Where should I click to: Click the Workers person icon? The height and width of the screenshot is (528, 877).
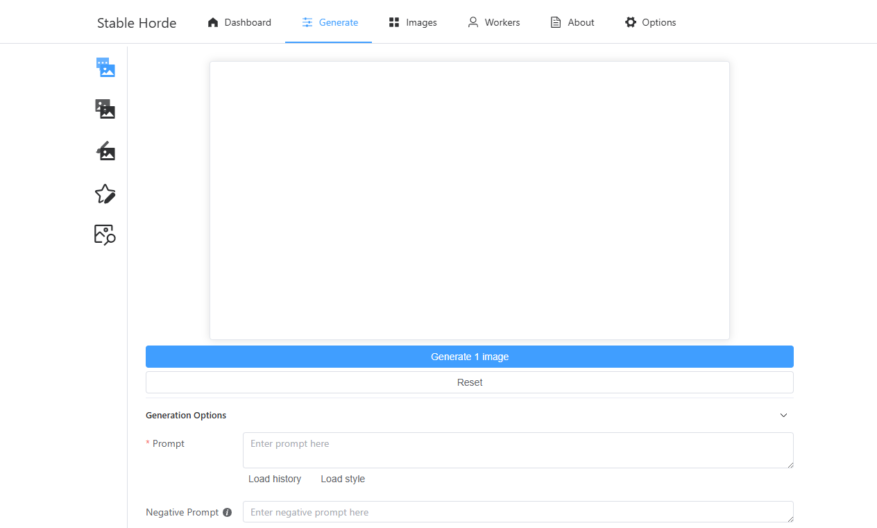[473, 22]
